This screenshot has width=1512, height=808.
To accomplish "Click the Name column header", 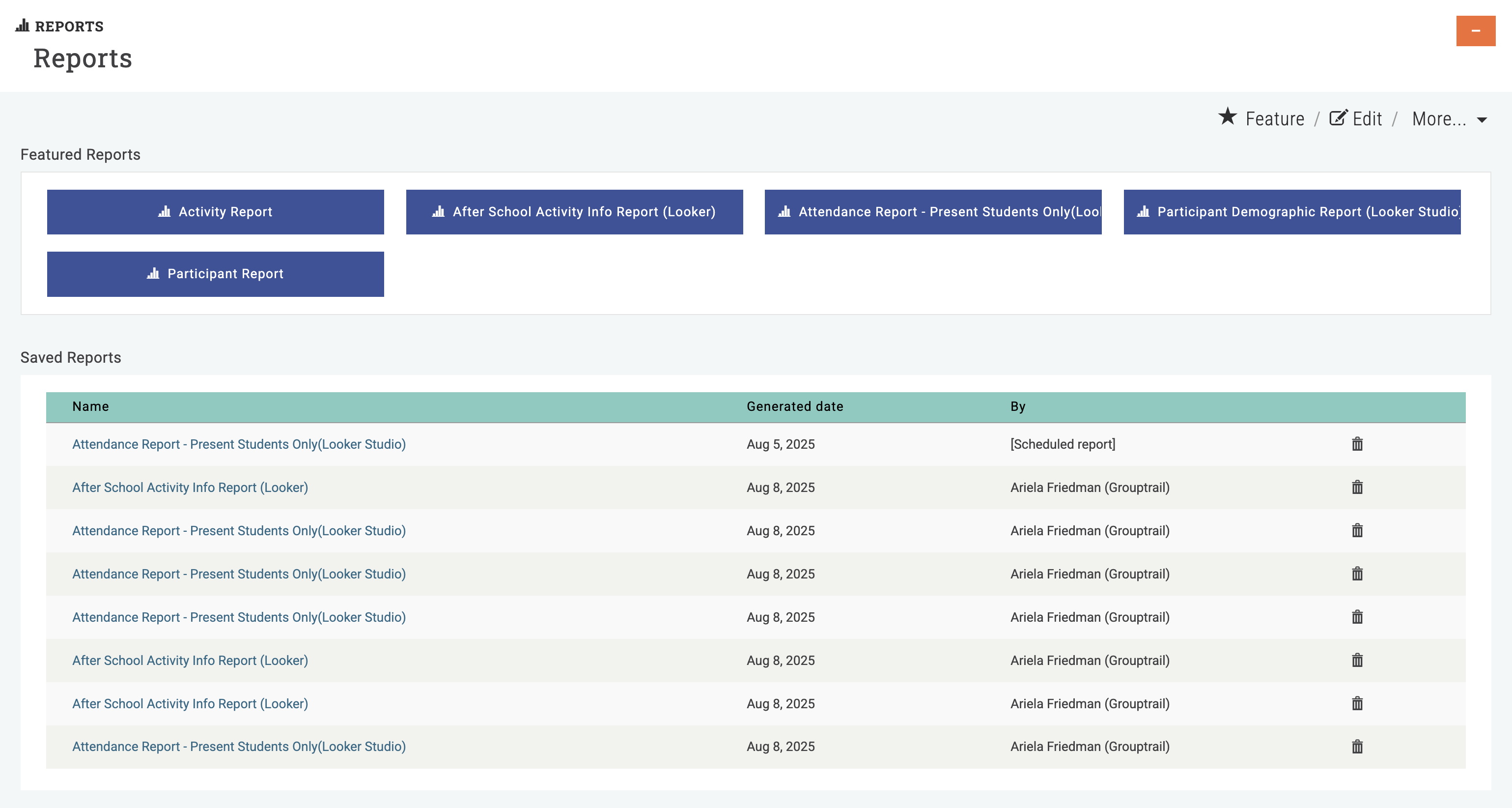I will [x=90, y=406].
